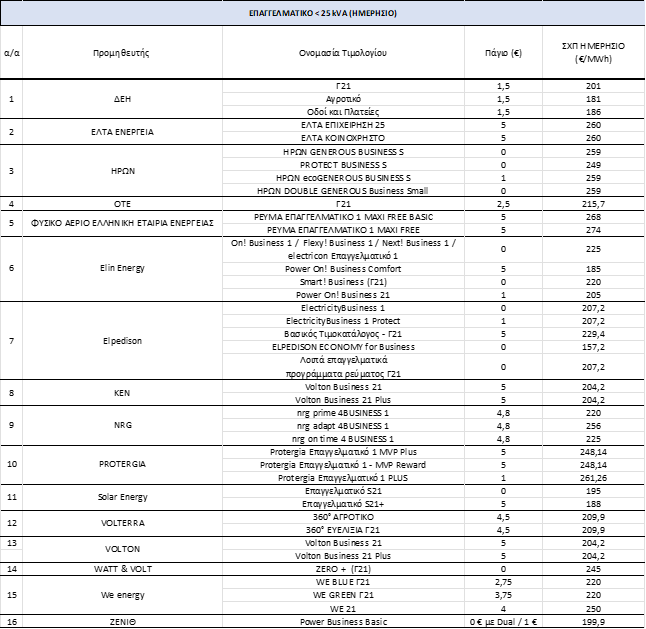Select the VOLTERRA supplier cell
Image resolution: width=646 pixels, height=629 pixels.
coord(123,523)
